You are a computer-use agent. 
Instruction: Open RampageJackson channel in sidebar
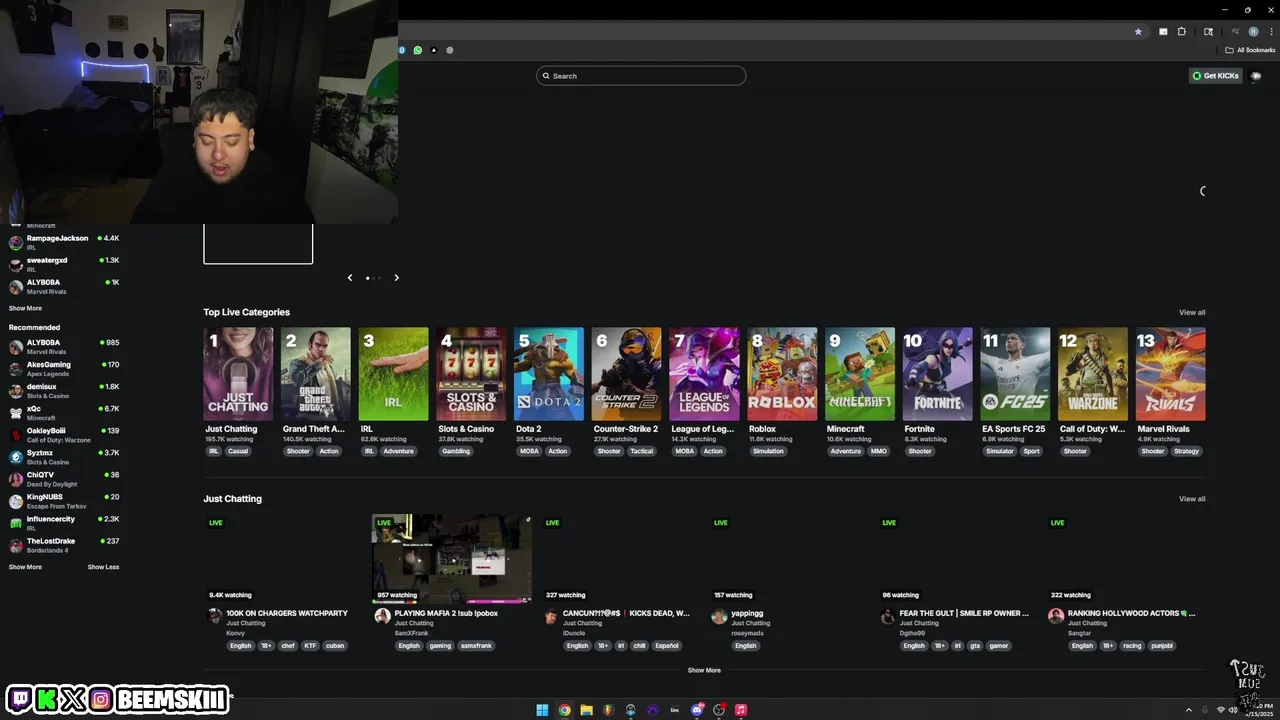(64, 242)
